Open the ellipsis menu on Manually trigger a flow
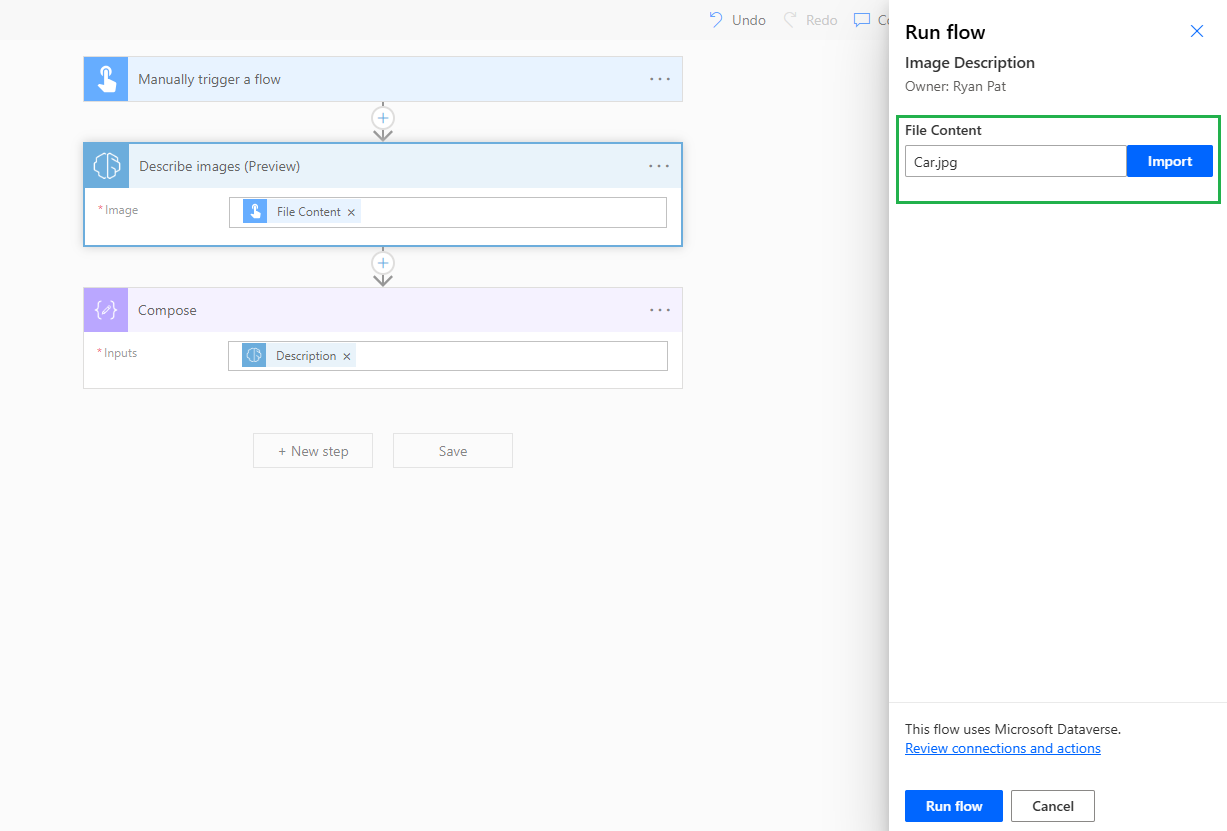 point(659,78)
